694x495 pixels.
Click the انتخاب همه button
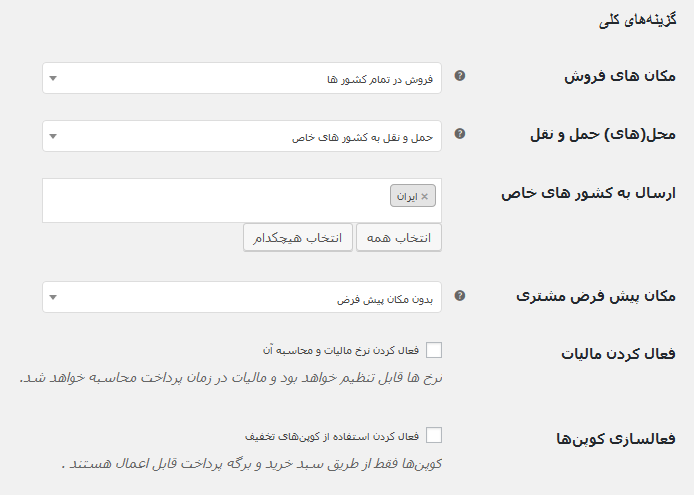(399, 238)
